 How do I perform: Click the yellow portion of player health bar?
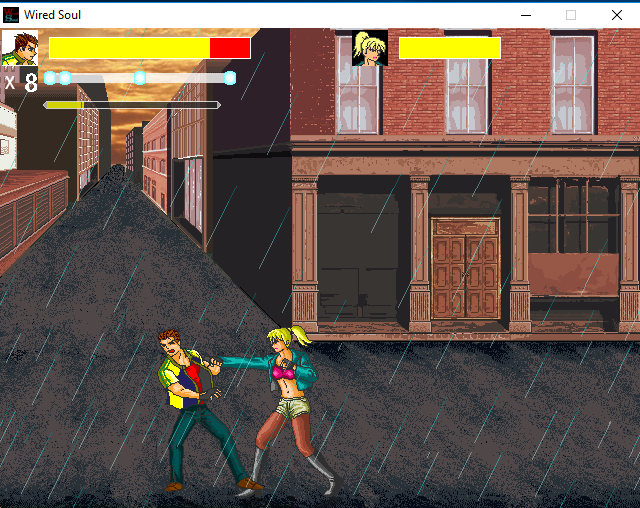click(x=129, y=48)
